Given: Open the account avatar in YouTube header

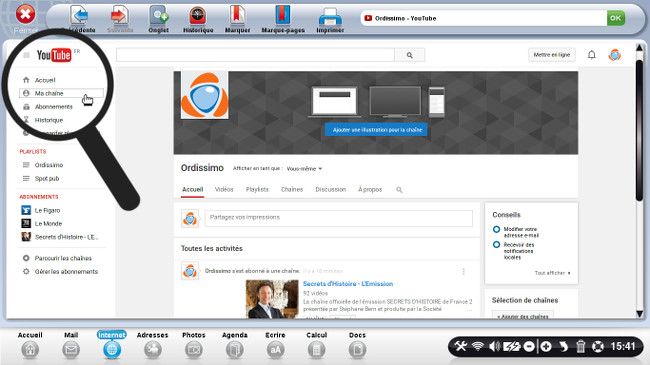Looking at the screenshot, I should [614, 55].
